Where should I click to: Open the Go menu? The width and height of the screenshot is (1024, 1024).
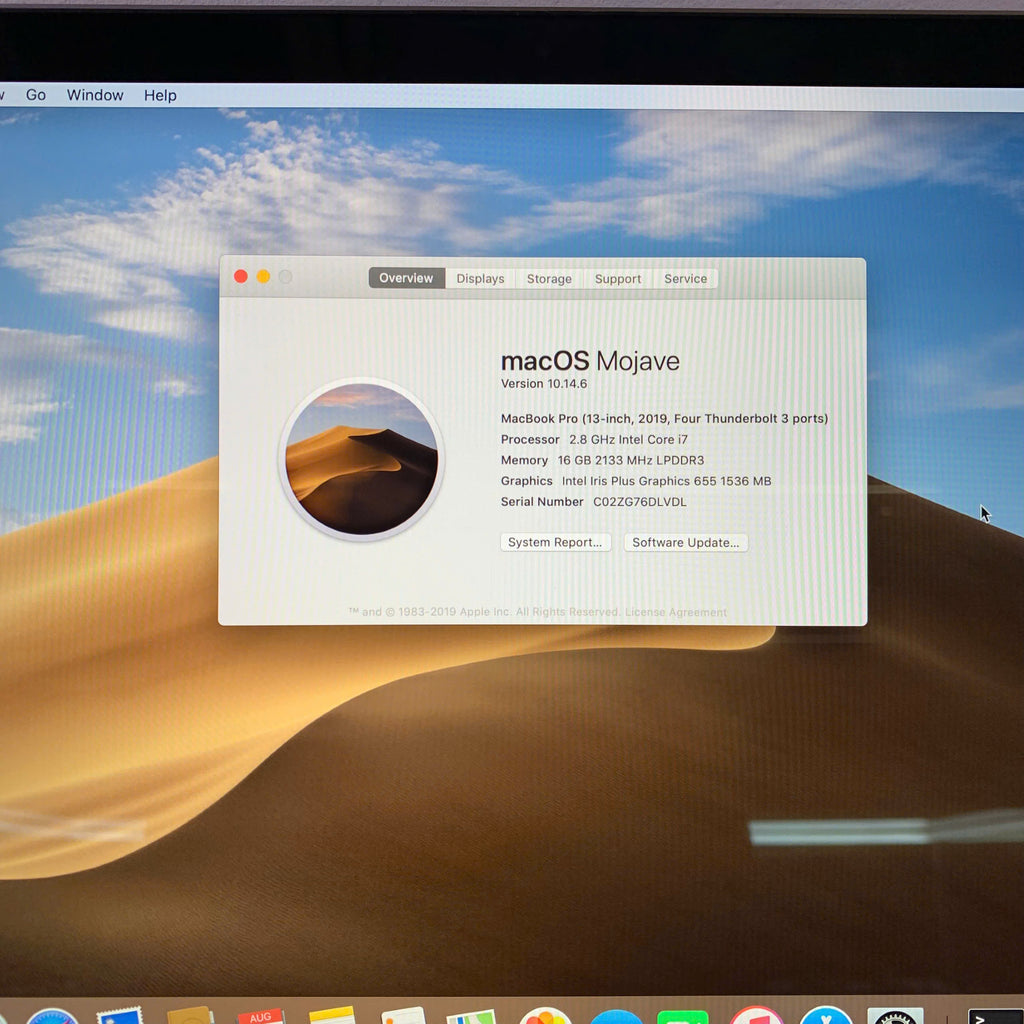point(35,95)
